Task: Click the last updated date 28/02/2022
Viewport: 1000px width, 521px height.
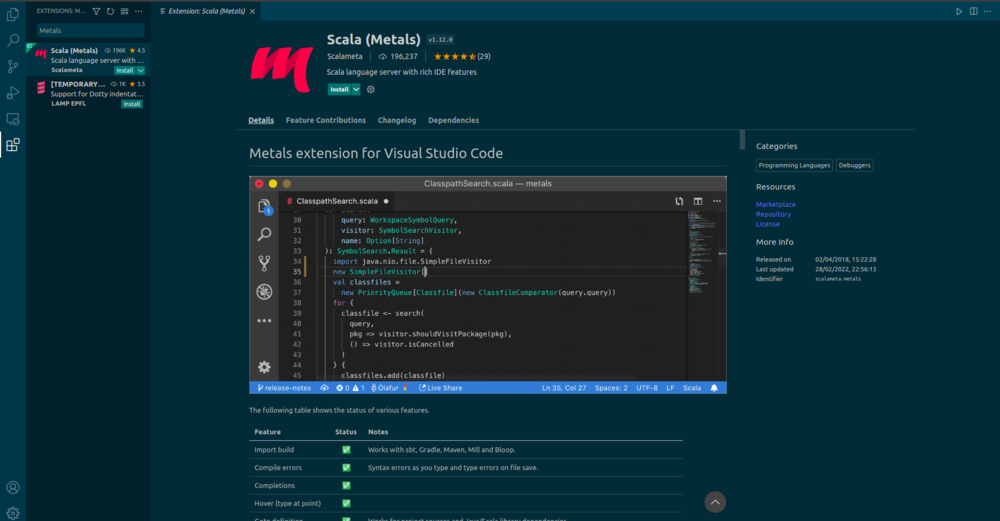Action: (846, 269)
